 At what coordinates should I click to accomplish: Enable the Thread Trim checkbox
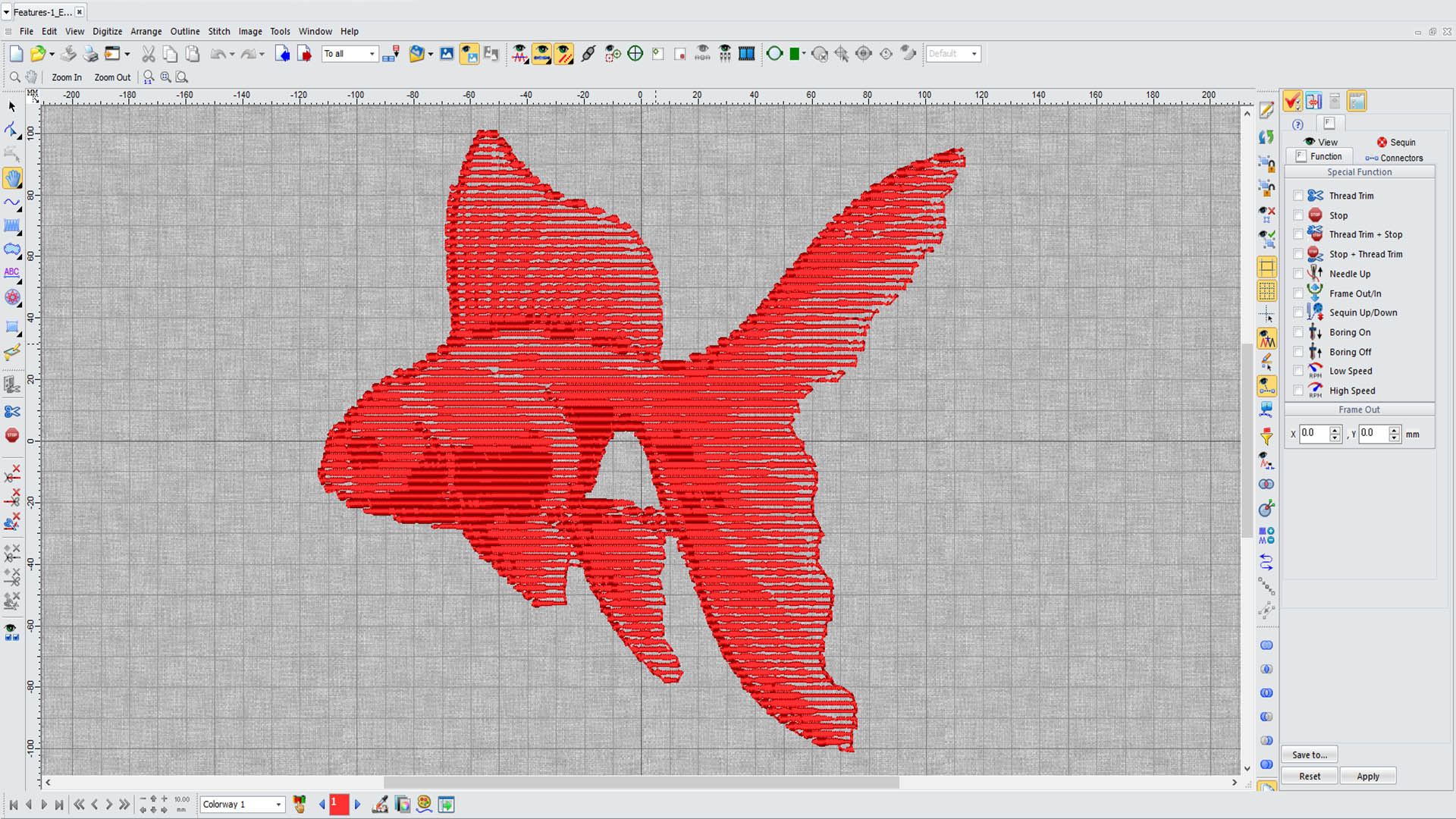[1298, 196]
